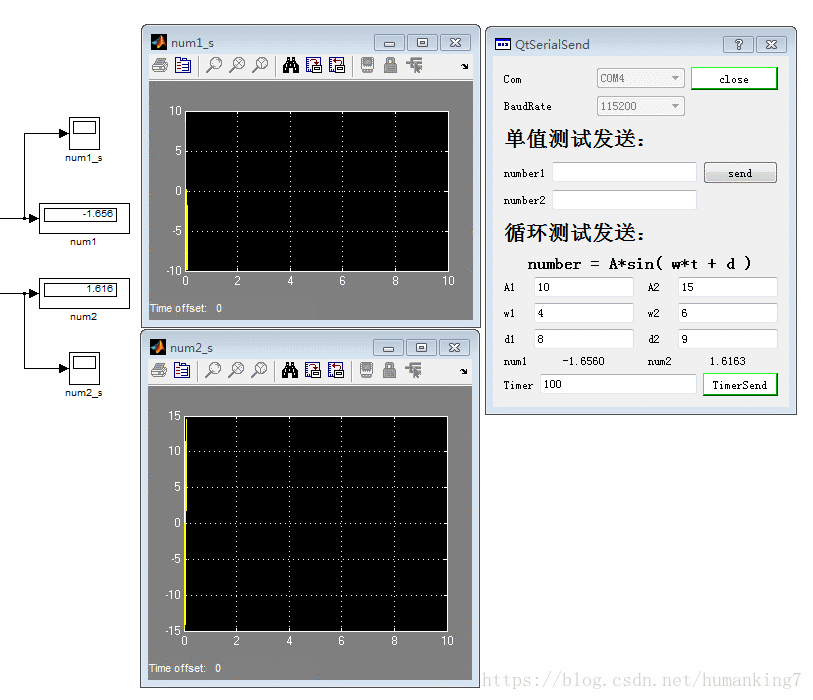
Task: Click lock axes selection icon in num2_s
Action: (x=389, y=370)
